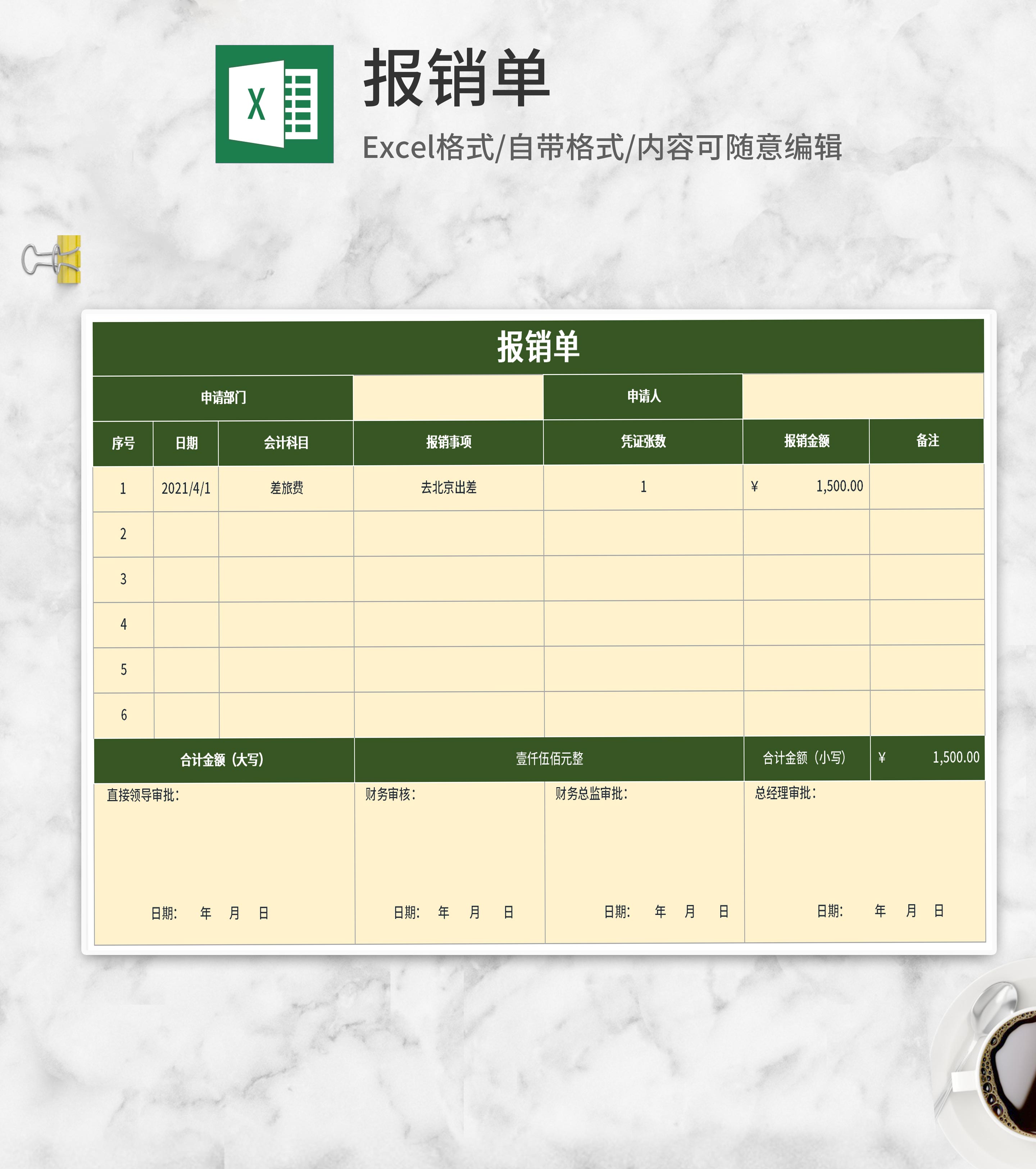The height and width of the screenshot is (1169, 1036).
Task: Select the 序号 column header
Action: [x=122, y=442]
